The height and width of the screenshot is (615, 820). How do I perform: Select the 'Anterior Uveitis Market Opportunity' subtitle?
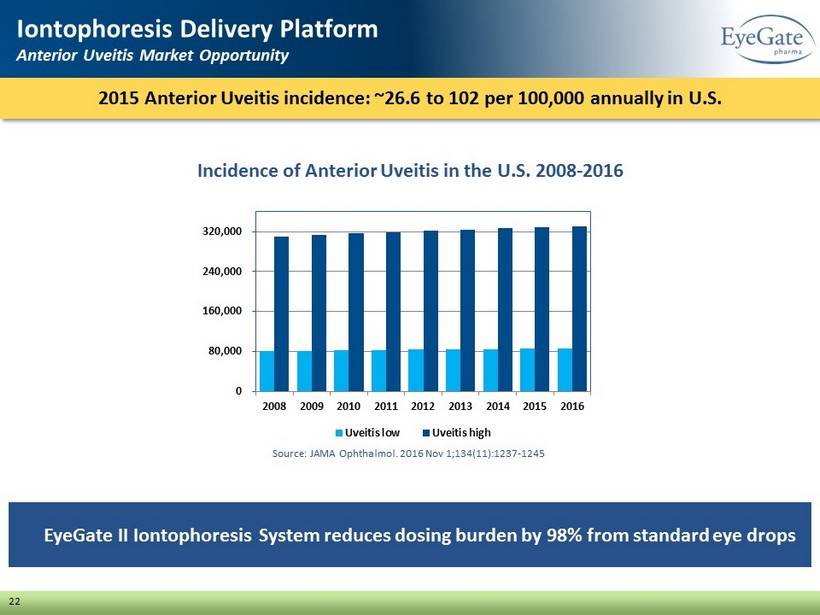(x=153, y=55)
